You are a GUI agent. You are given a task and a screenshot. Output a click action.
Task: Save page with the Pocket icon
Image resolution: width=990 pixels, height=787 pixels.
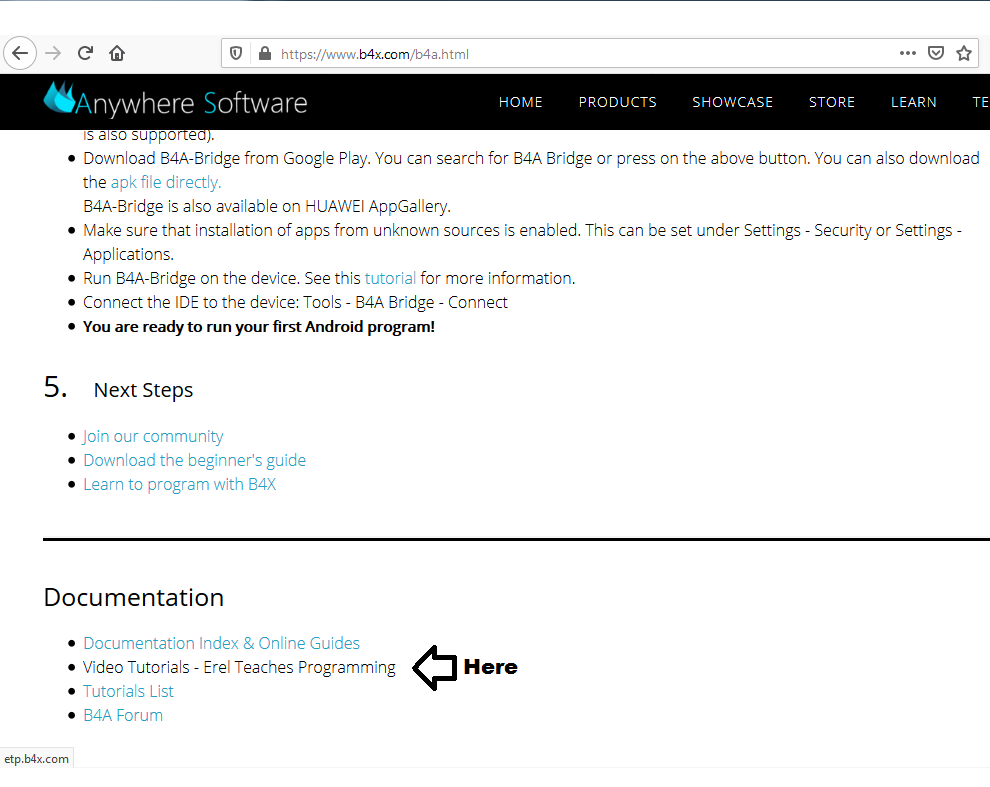(936, 54)
